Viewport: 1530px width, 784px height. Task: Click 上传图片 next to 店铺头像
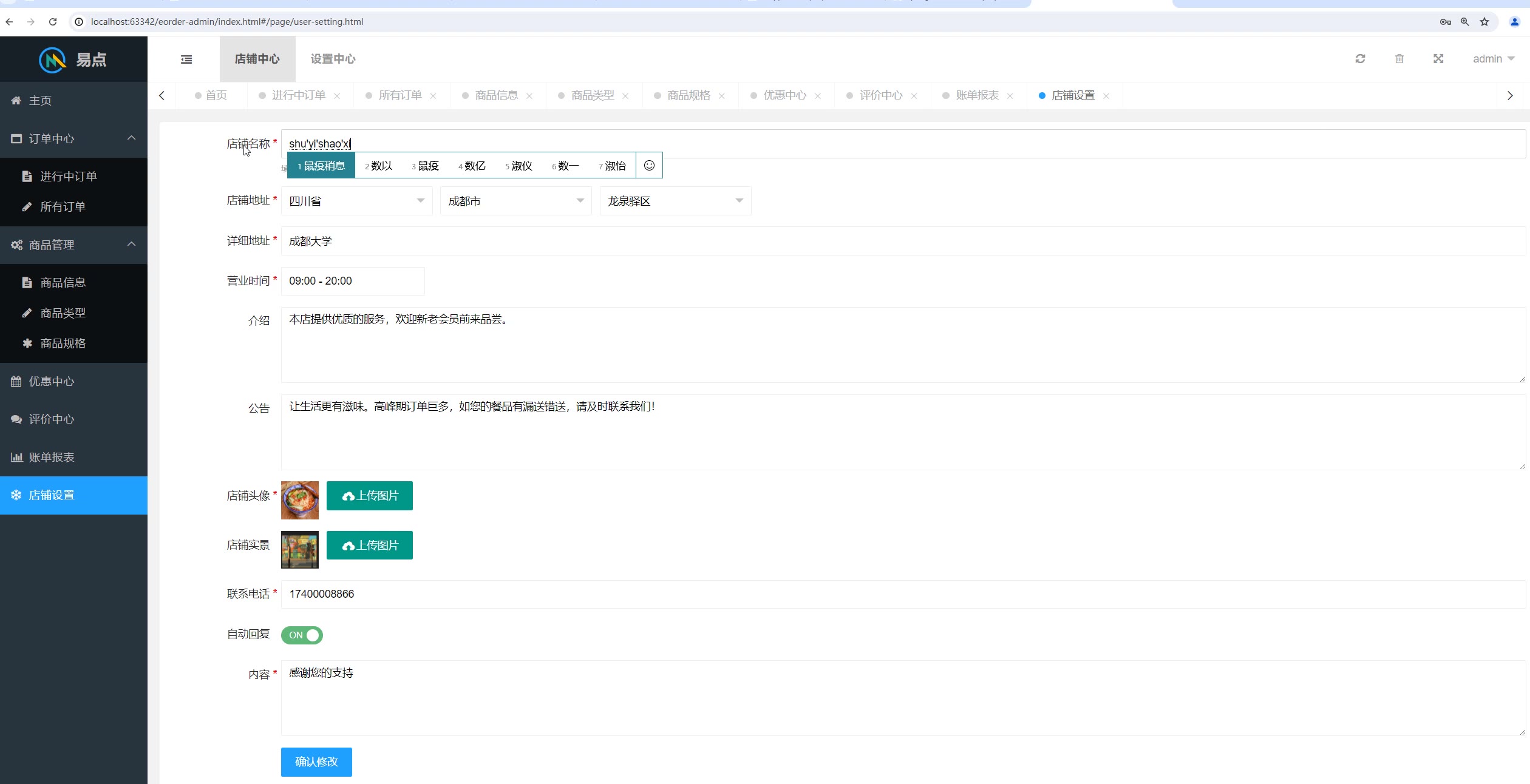coord(369,496)
